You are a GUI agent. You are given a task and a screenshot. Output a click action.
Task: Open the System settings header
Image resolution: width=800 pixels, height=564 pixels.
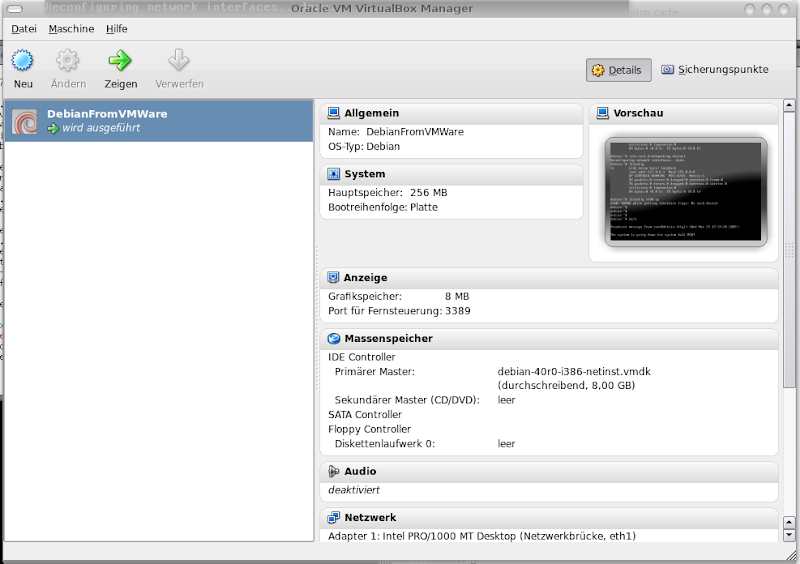pyautogui.click(x=365, y=174)
